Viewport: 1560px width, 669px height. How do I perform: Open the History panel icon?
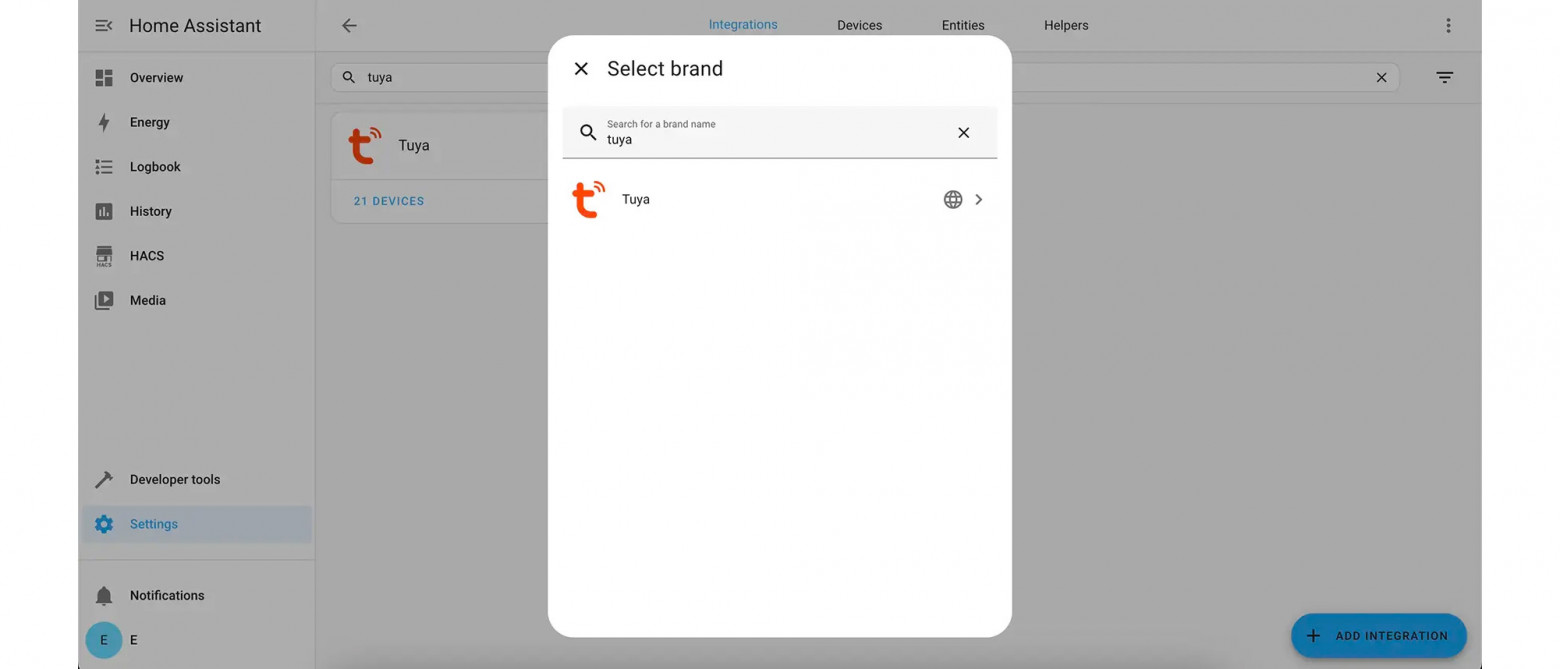[104, 211]
